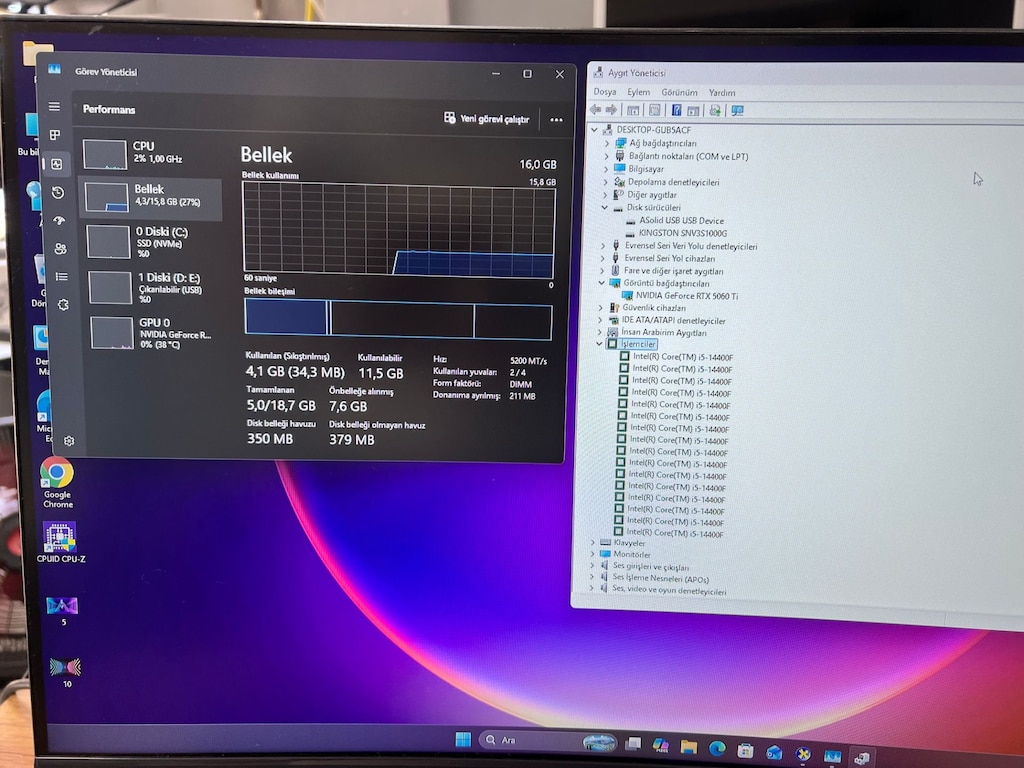
Task: Open Task Manager taskbar button
Action: point(833,756)
